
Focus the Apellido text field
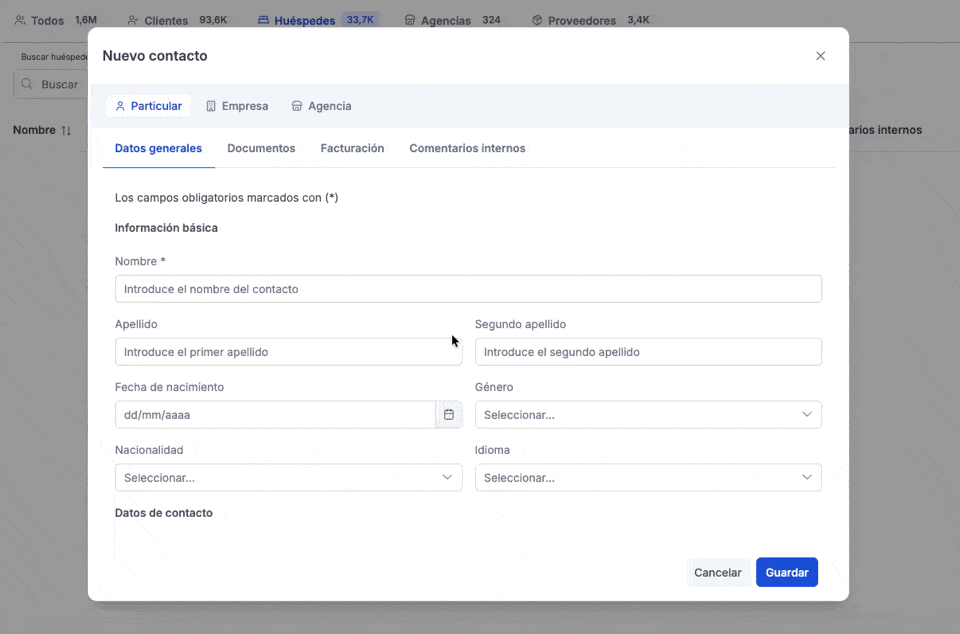(288, 352)
